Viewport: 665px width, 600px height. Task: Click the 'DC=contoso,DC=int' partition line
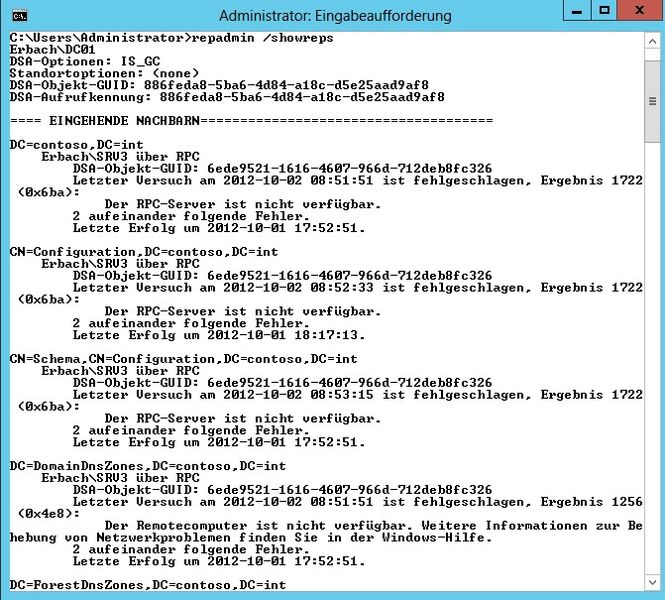(x=76, y=145)
